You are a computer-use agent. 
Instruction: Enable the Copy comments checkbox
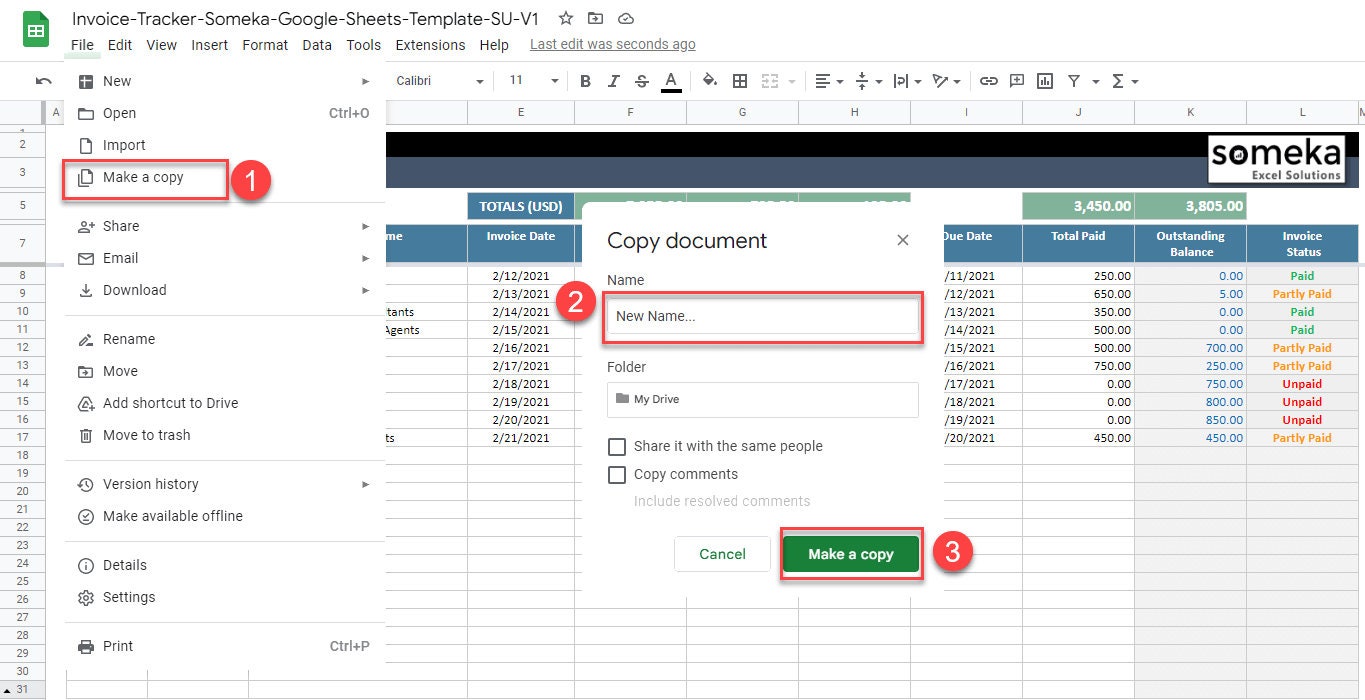point(617,475)
